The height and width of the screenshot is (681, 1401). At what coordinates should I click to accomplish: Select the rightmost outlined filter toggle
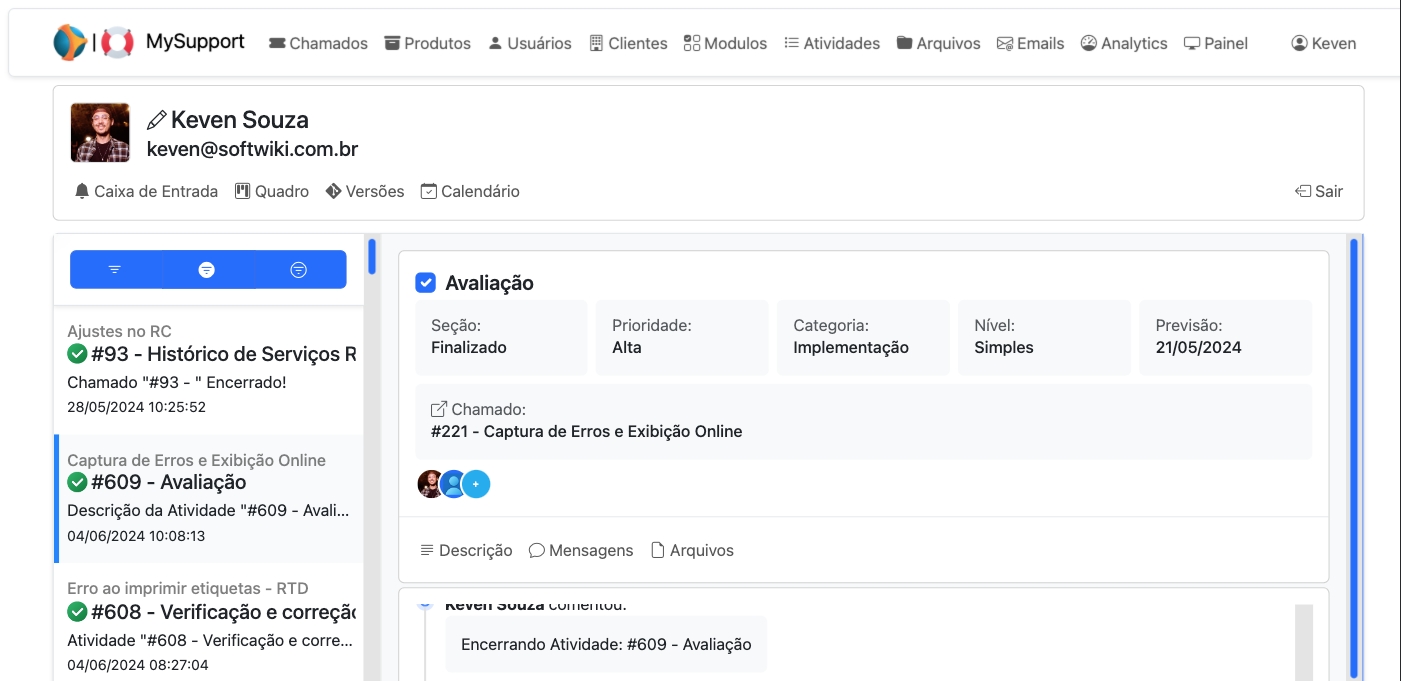298,270
